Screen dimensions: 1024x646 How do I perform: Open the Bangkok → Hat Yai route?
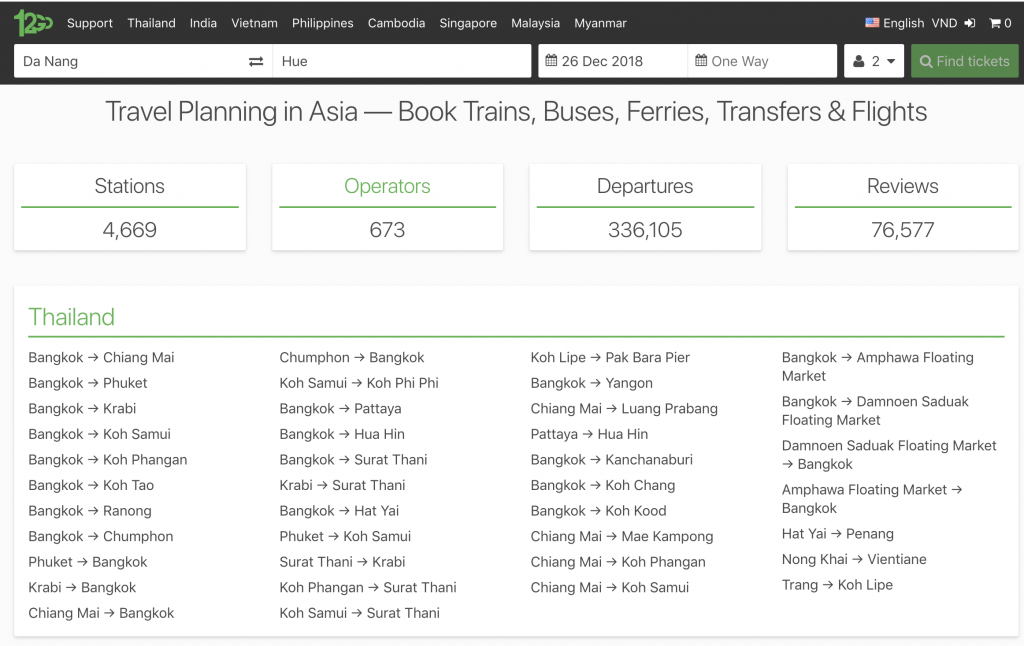click(x=339, y=510)
